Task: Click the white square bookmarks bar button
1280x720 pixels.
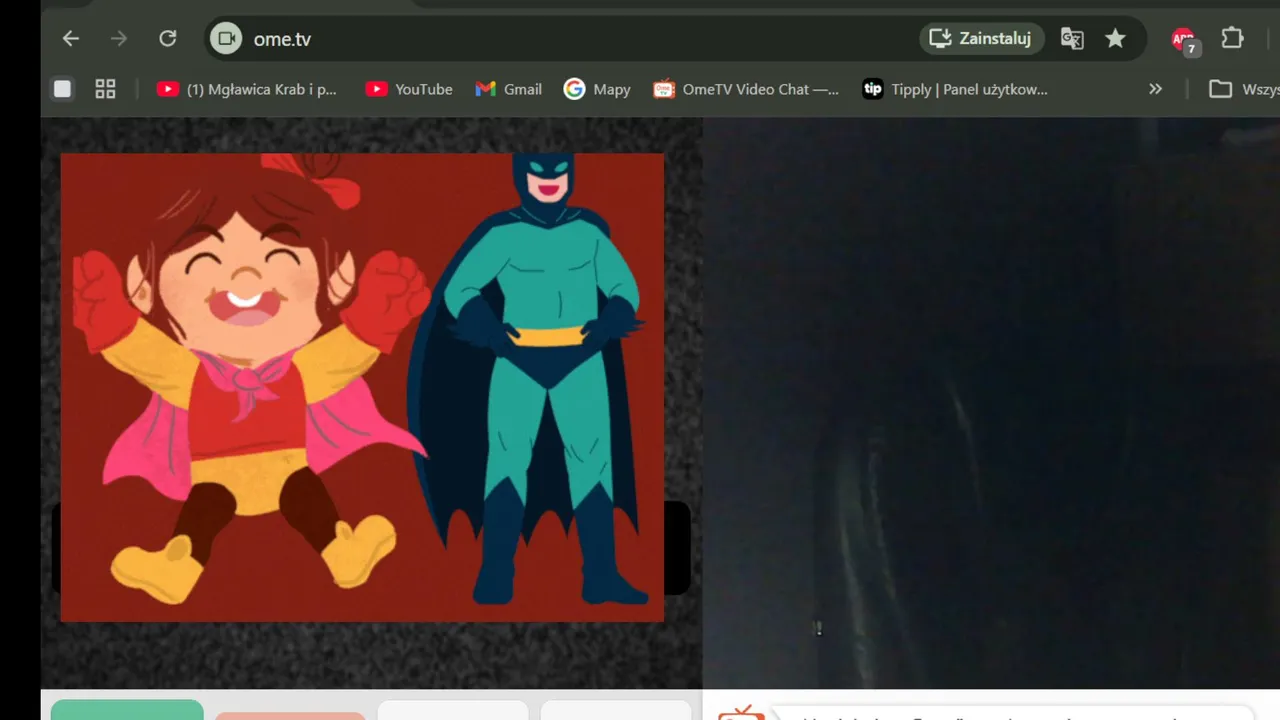Action: pyautogui.click(x=62, y=89)
